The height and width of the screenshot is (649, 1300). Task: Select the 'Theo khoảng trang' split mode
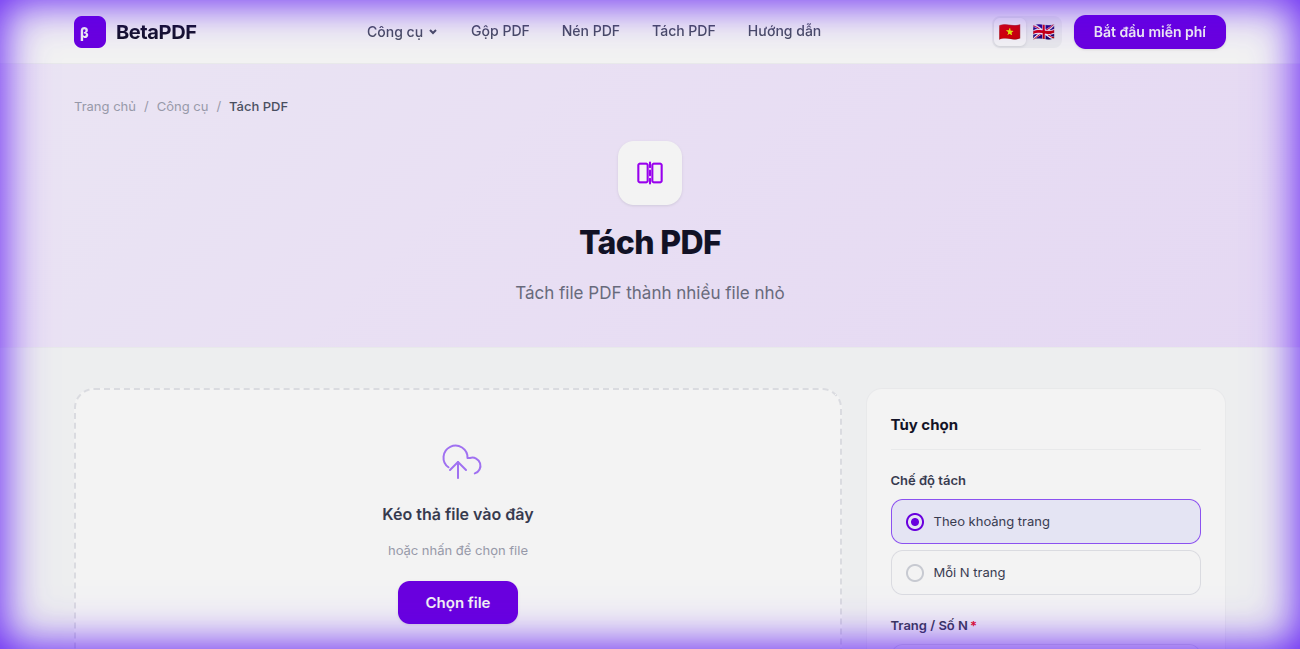point(1045,521)
